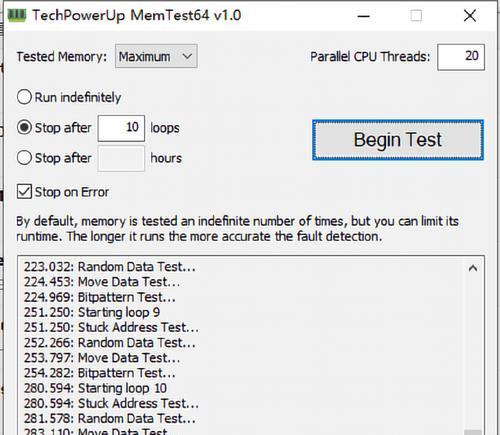Select Stop after loops radio button
This screenshot has height=435, width=500.
(x=24, y=127)
